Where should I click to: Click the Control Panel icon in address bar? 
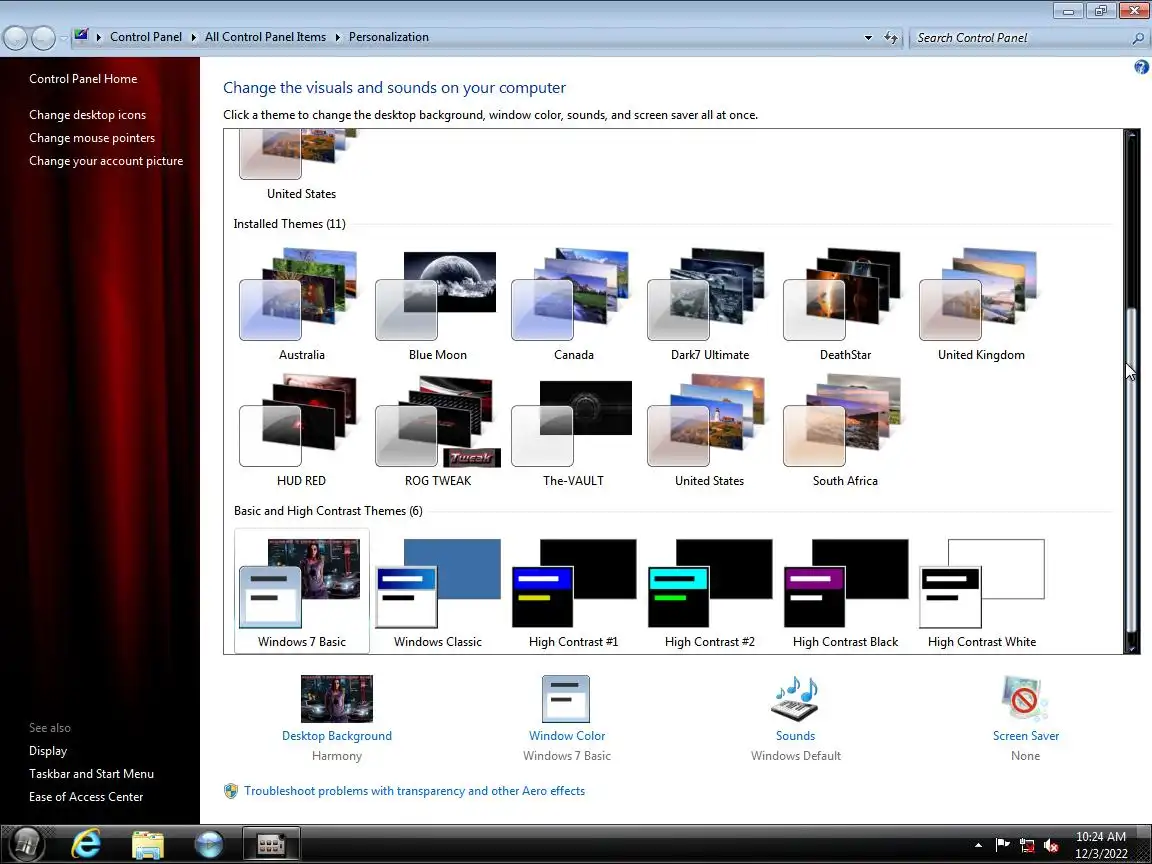pyautogui.click(x=81, y=36)
